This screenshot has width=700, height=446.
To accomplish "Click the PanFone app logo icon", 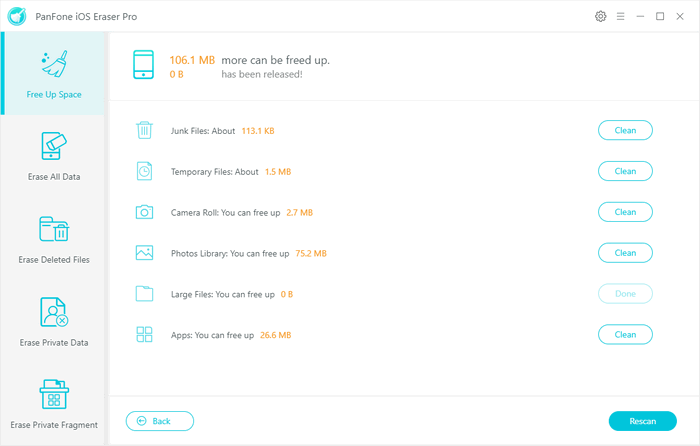I will coord(17,17).
